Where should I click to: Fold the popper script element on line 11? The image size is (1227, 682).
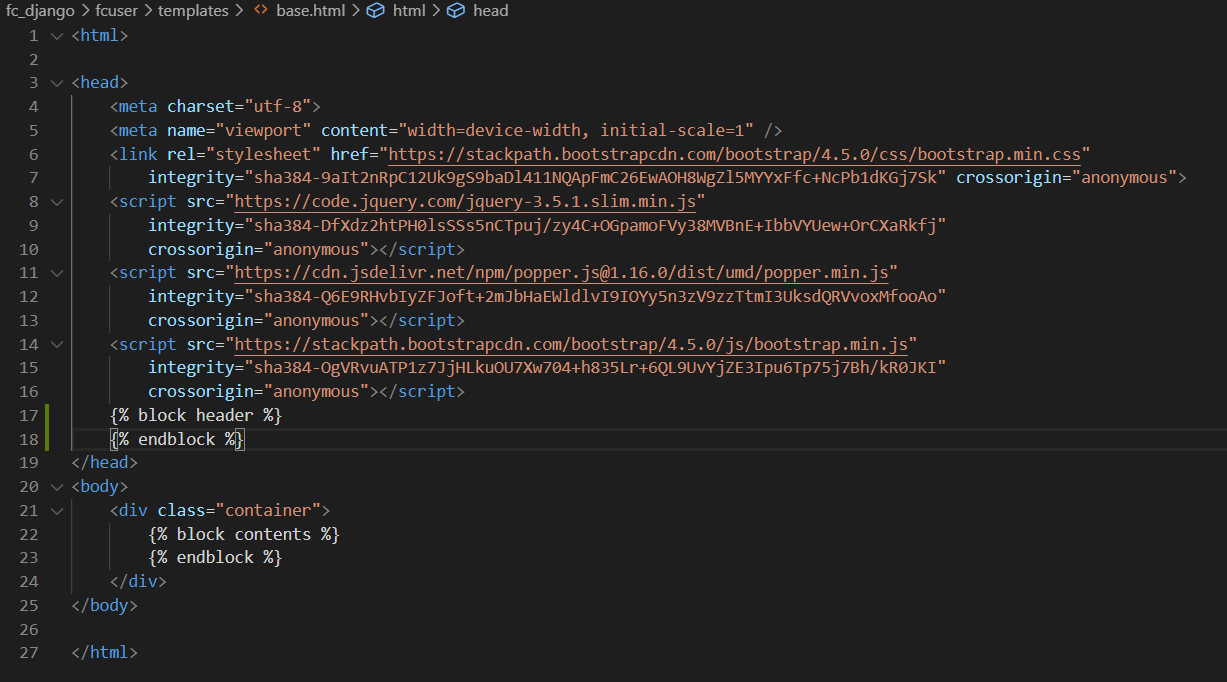56,273
